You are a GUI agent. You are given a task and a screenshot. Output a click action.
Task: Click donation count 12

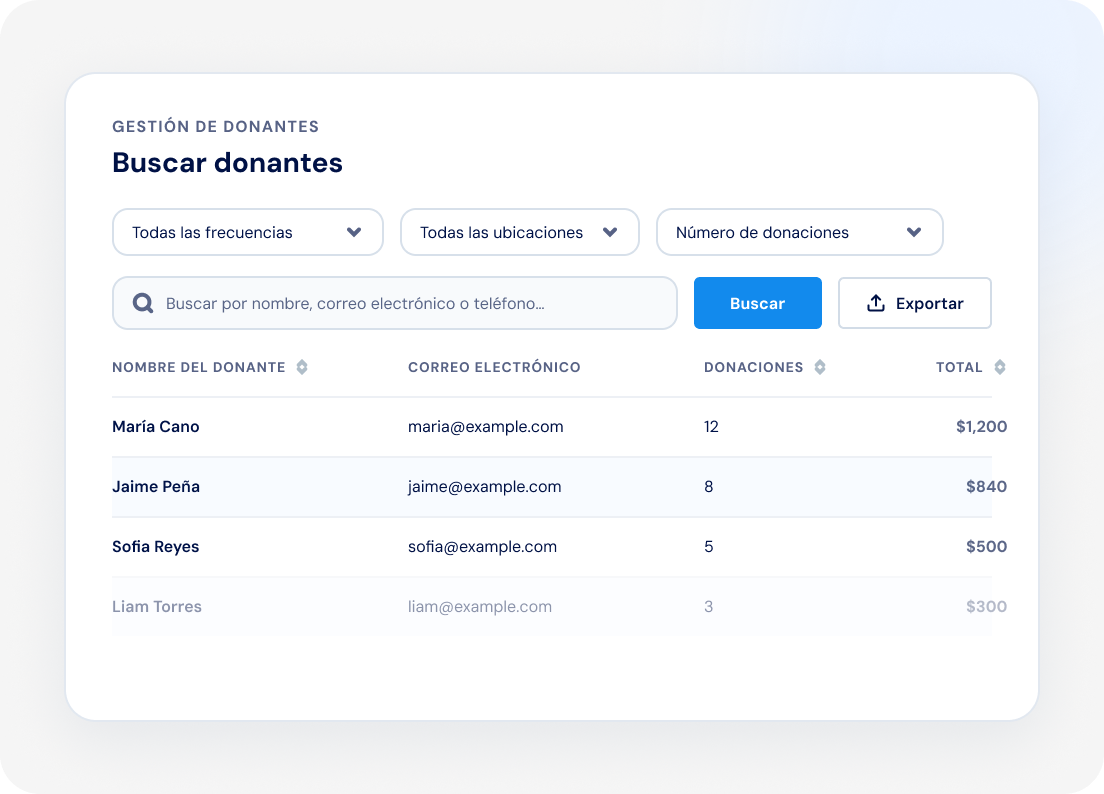tap(711, 427)
